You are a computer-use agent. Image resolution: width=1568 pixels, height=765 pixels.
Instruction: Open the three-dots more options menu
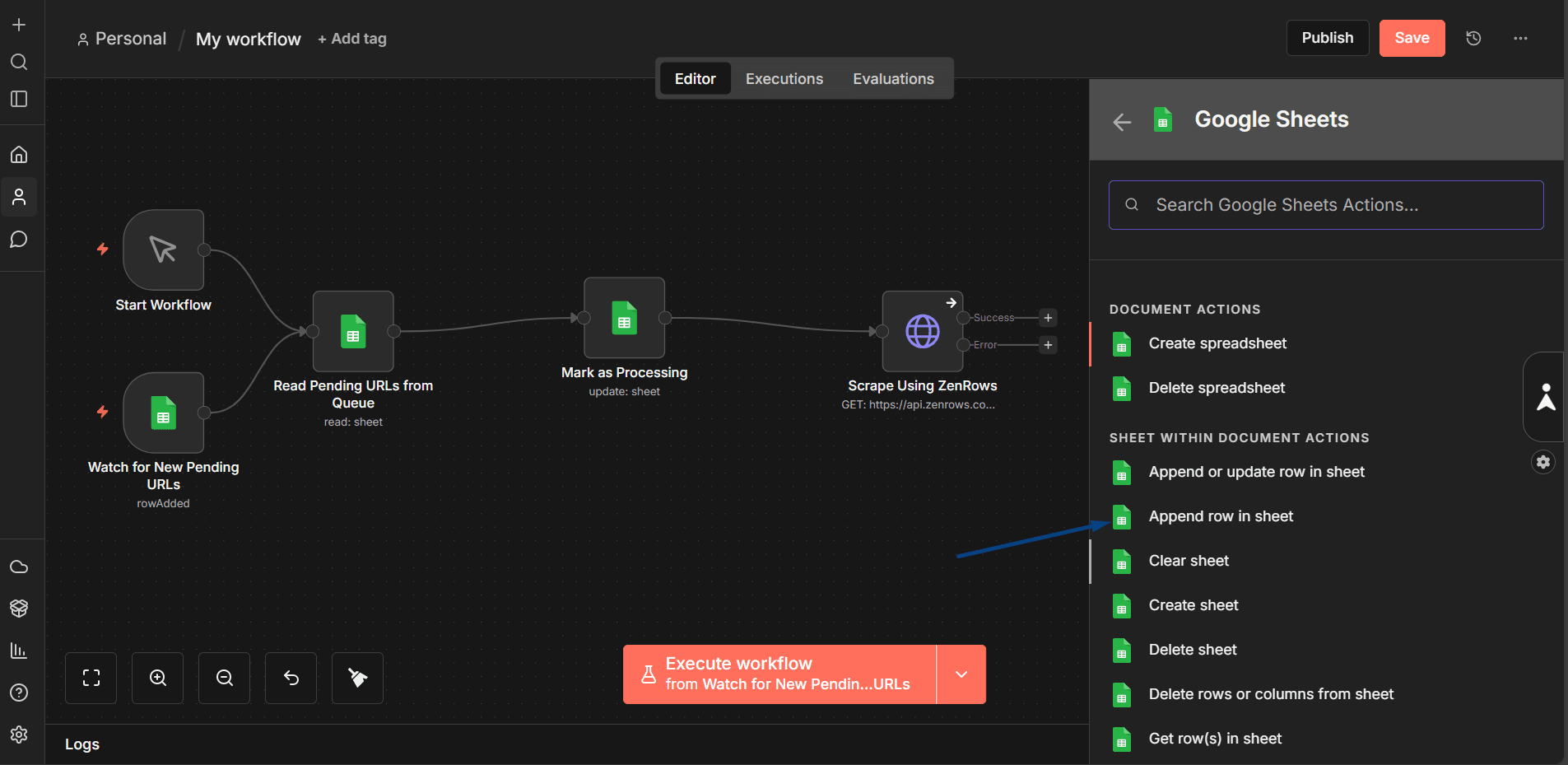1520,38
